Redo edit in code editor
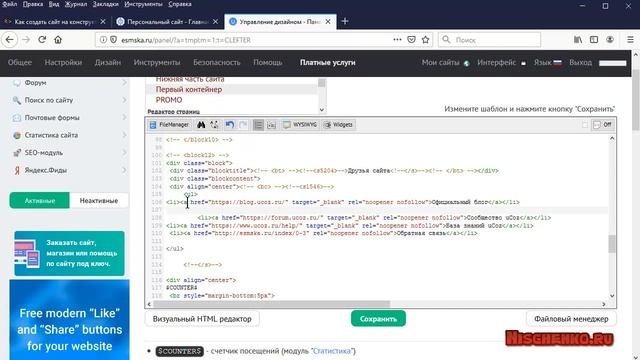 243,125
